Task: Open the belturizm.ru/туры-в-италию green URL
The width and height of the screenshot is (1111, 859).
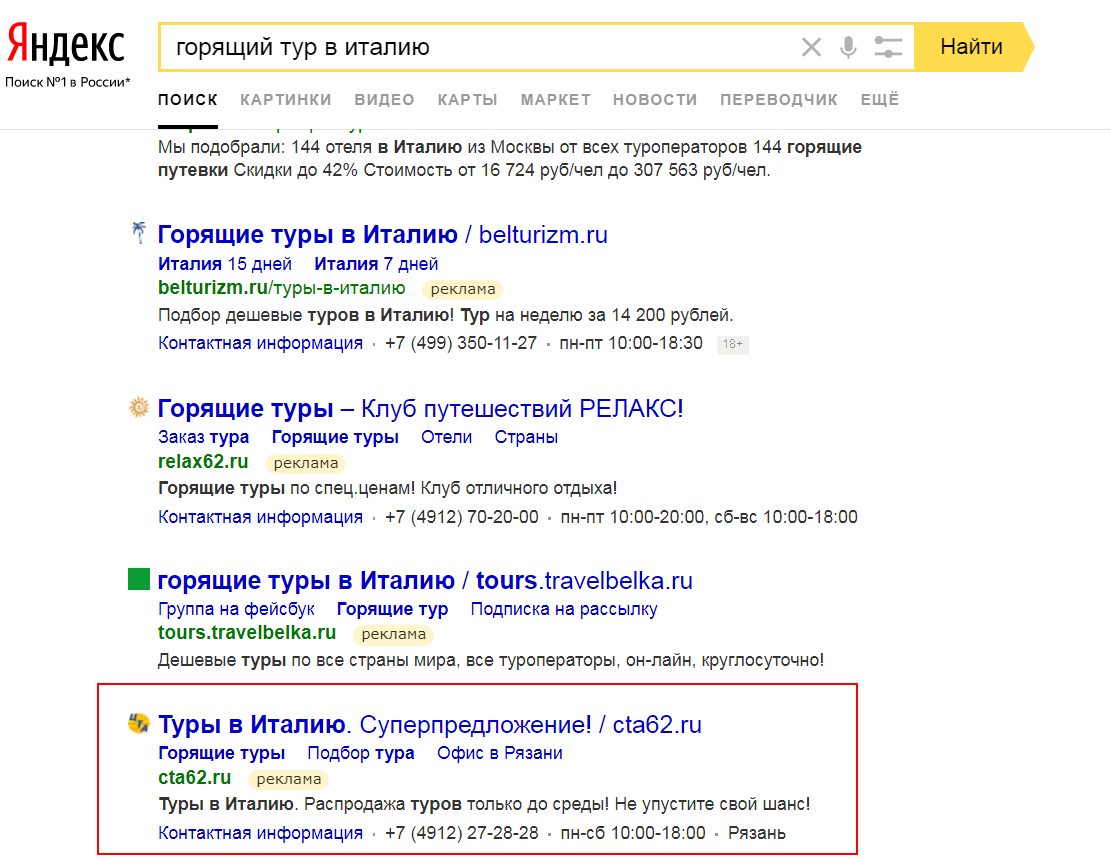Action: pos(281,288)
